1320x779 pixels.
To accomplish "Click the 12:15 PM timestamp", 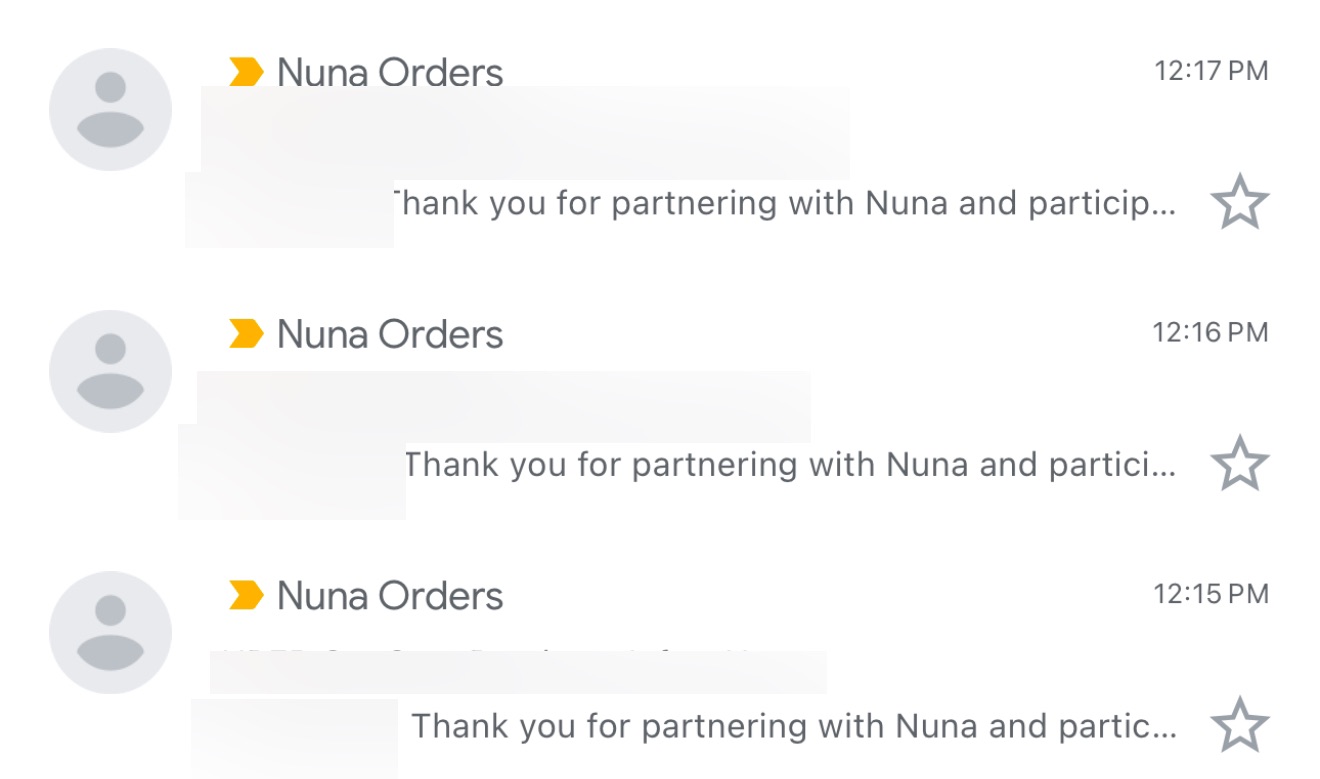I will pos(1211,594).
